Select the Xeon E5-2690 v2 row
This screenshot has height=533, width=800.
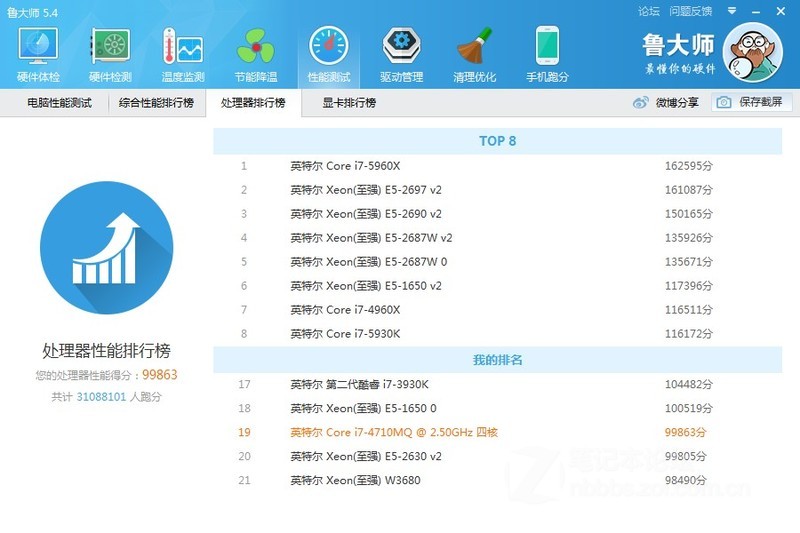point(497,214)
